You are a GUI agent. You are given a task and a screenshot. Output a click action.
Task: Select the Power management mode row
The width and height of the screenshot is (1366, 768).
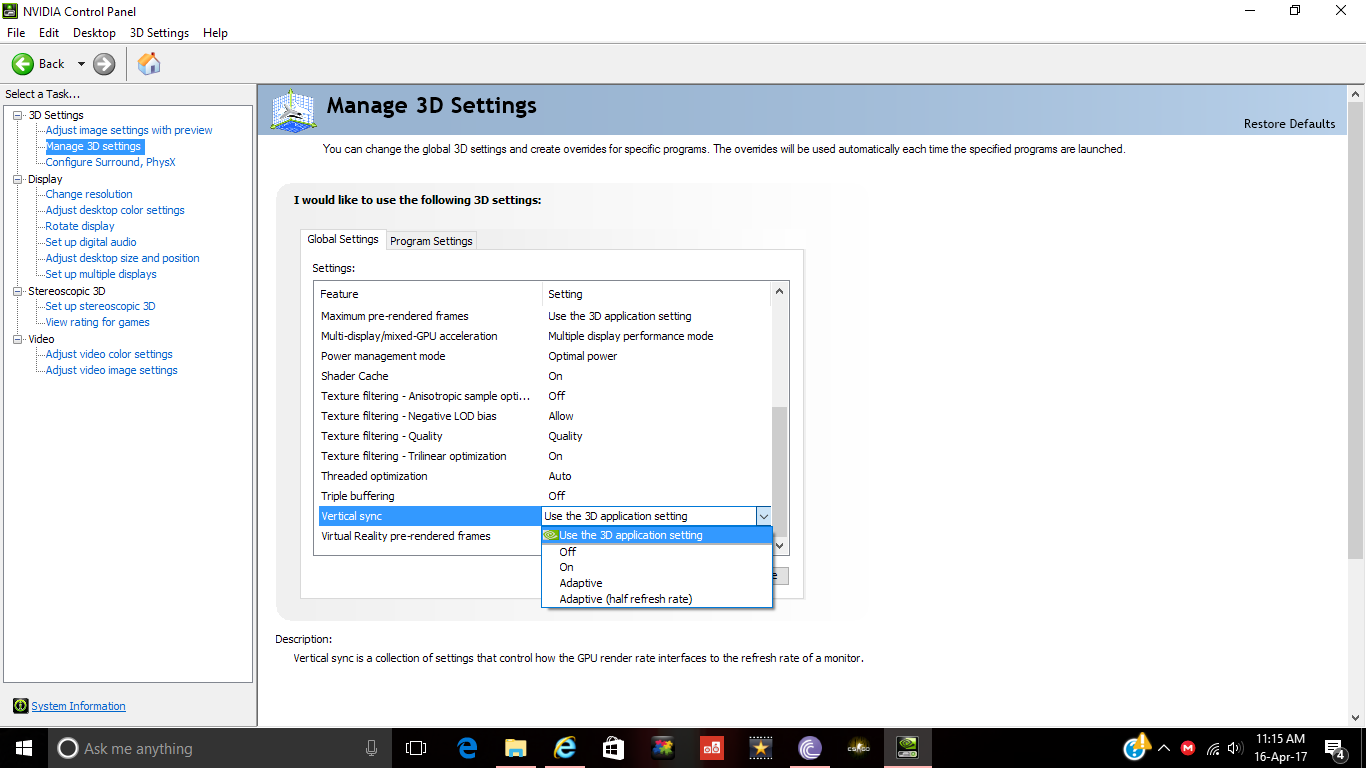(x=543, y=356)
